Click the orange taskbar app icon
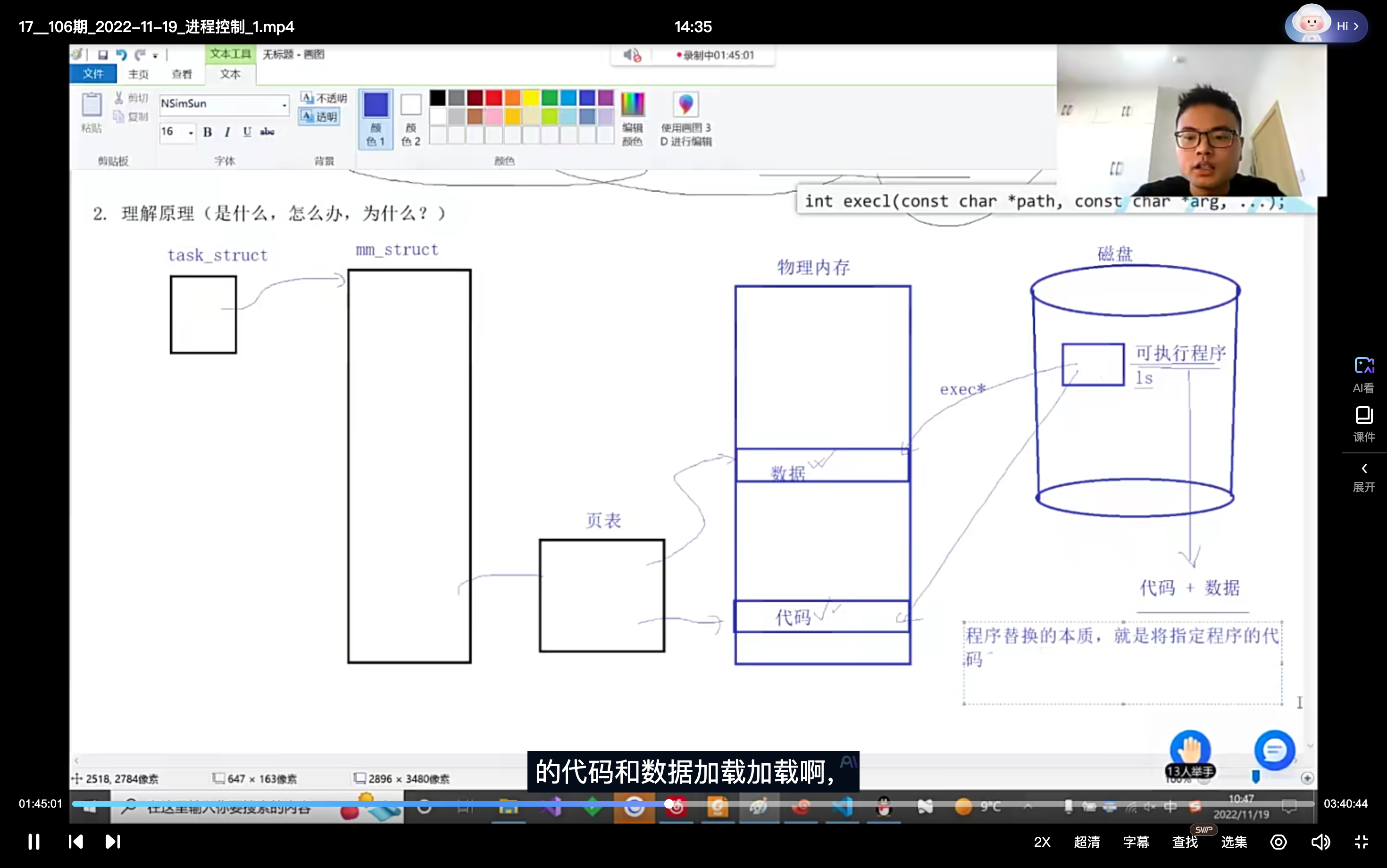 click(x=718, y=807)
